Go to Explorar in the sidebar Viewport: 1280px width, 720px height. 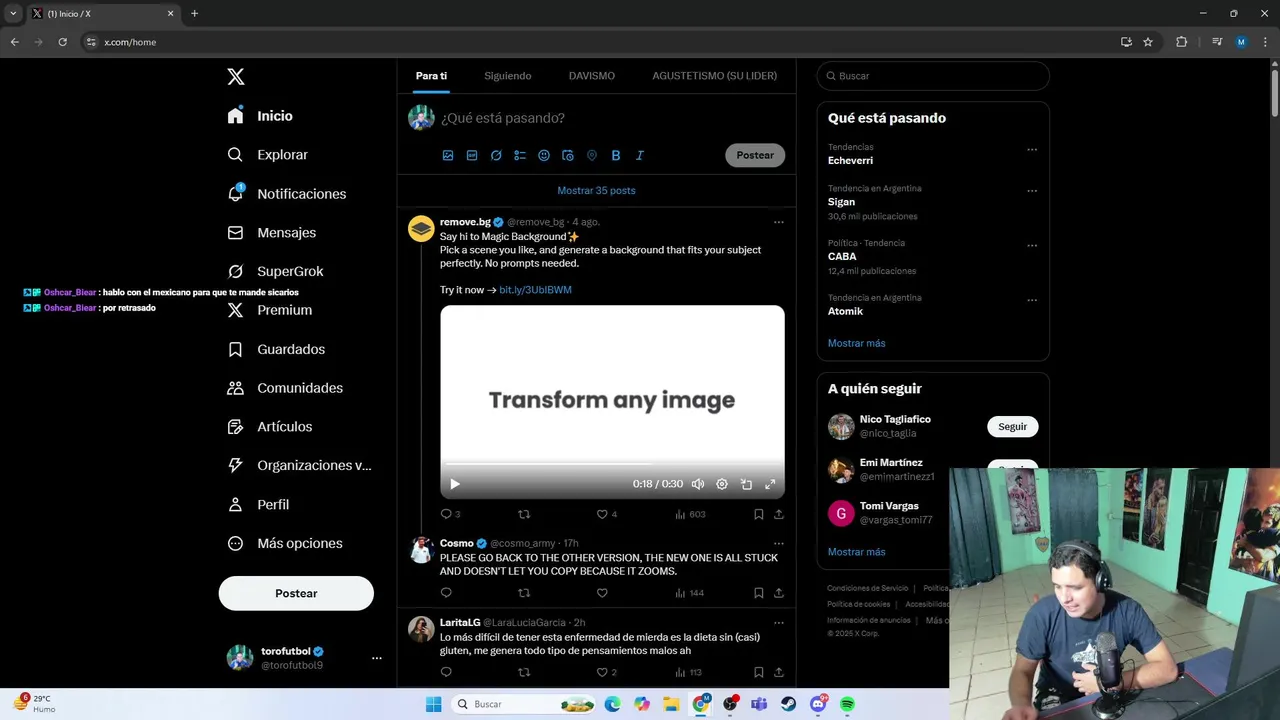click(268, 155)
